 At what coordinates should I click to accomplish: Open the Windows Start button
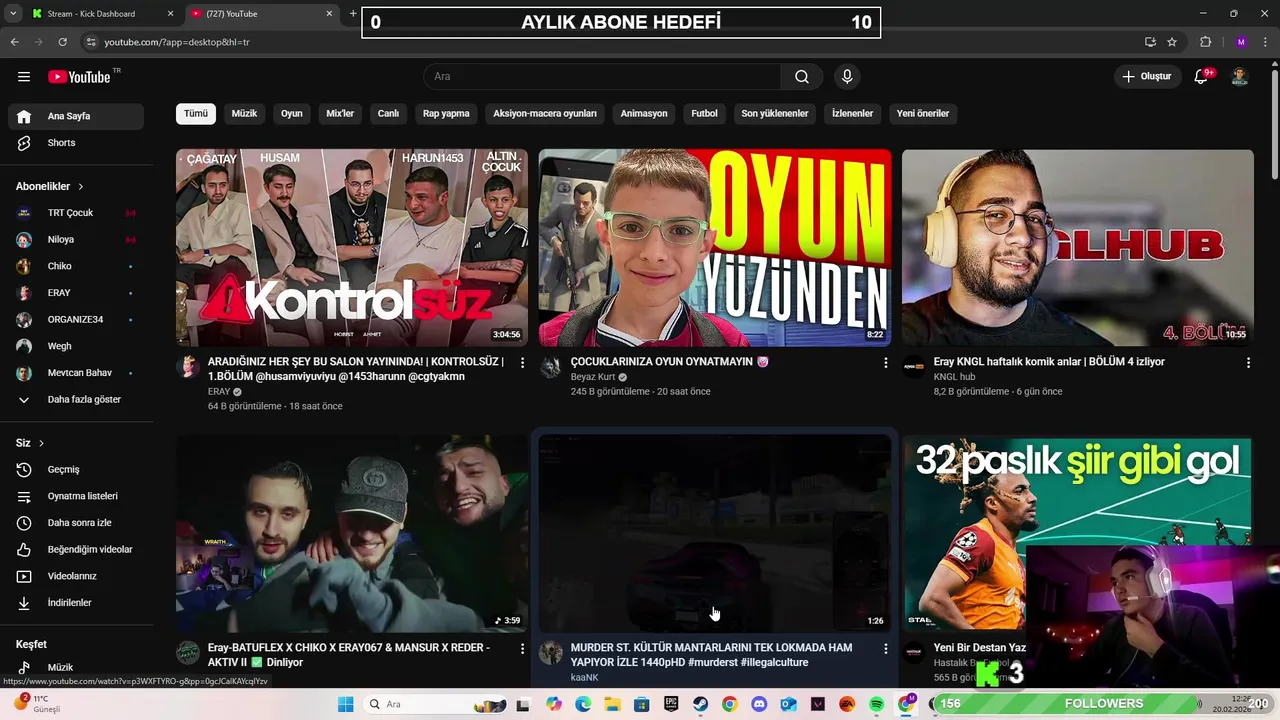coord(345,704)
